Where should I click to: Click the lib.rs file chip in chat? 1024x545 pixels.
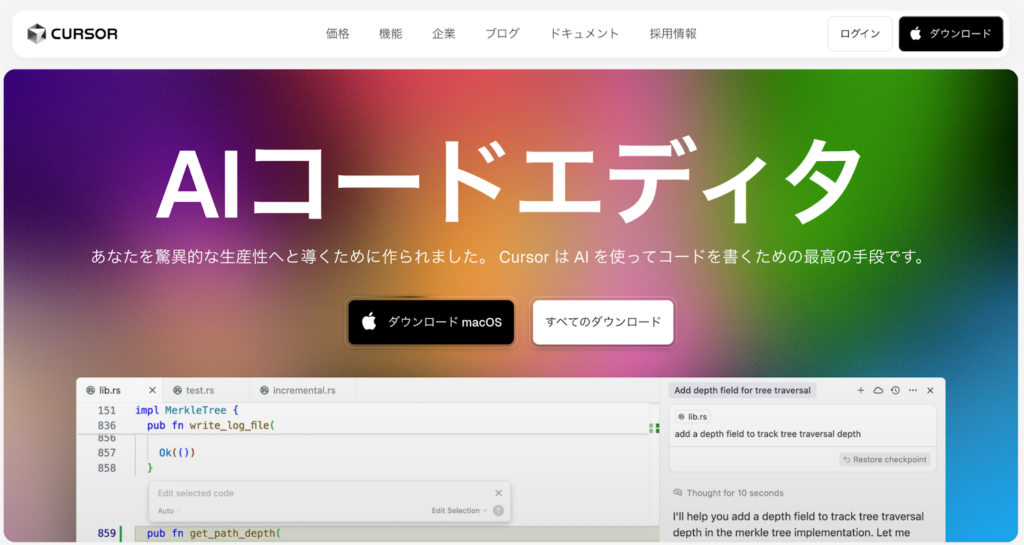click(x=692, y=416)
